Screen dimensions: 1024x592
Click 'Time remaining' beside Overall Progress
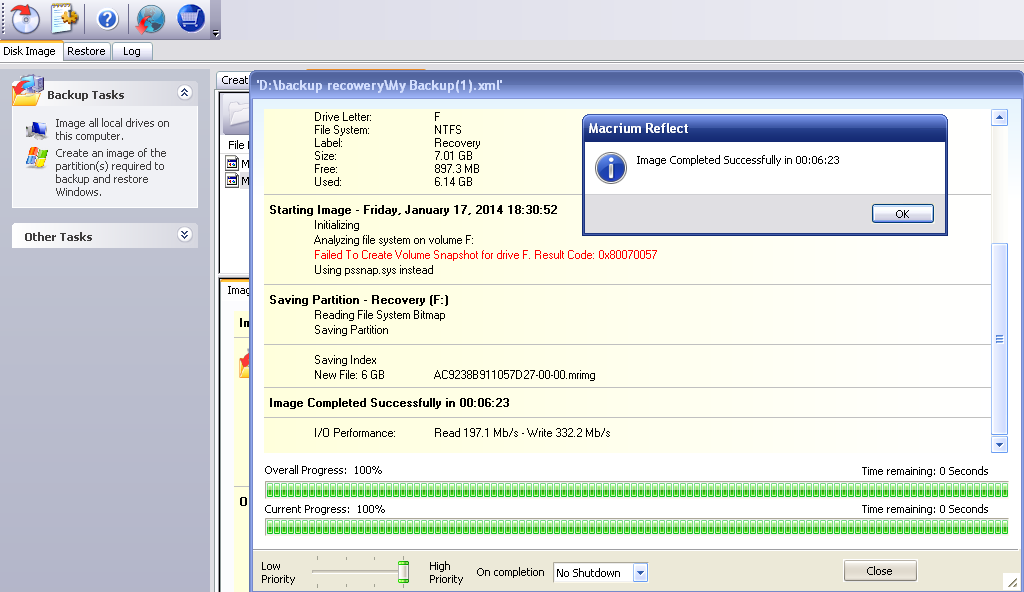tap(925, 471)
